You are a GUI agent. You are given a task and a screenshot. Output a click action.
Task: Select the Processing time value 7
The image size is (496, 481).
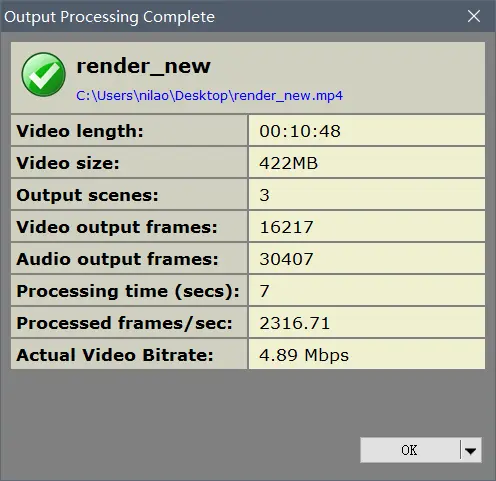coord(264,291)
